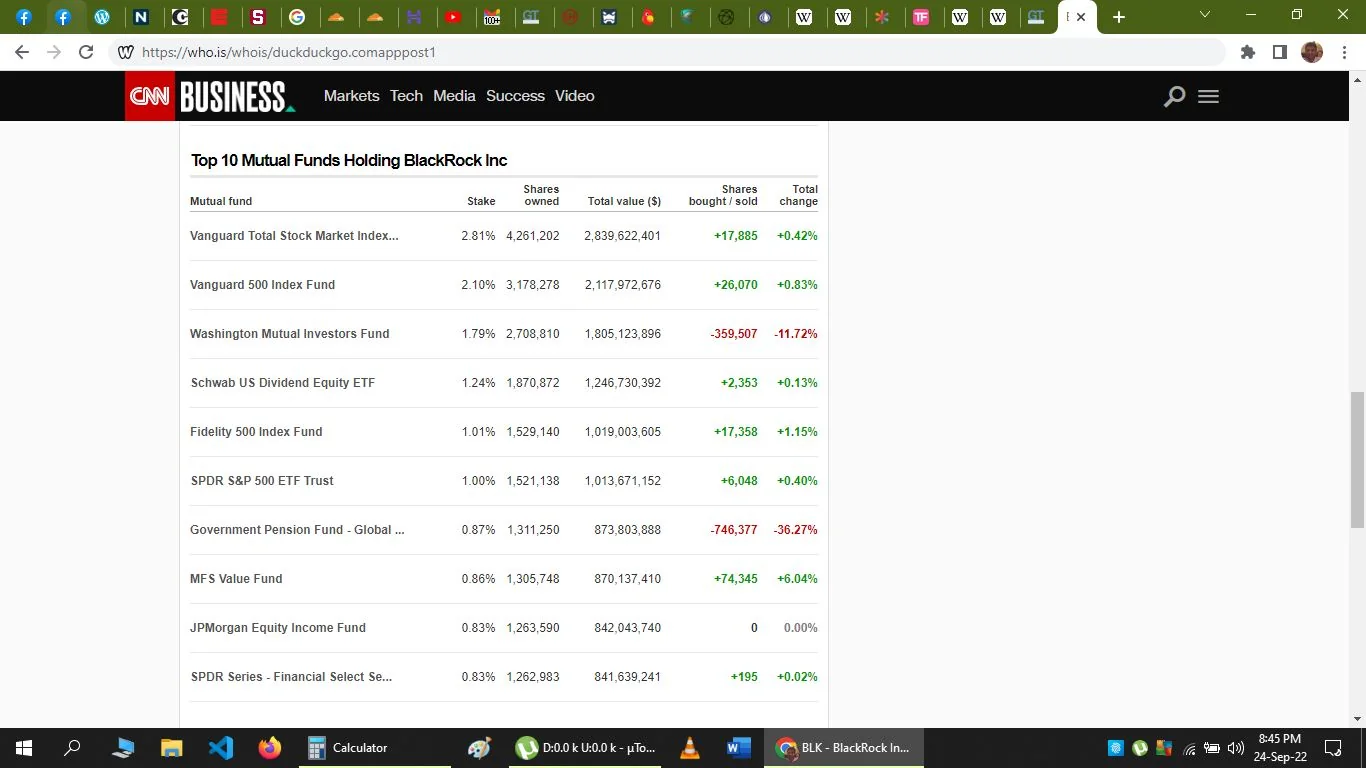Click the red CNN logo
The width and height of the screenshot is (1366, 768).
pyautogui.click(x=150, y=96)
